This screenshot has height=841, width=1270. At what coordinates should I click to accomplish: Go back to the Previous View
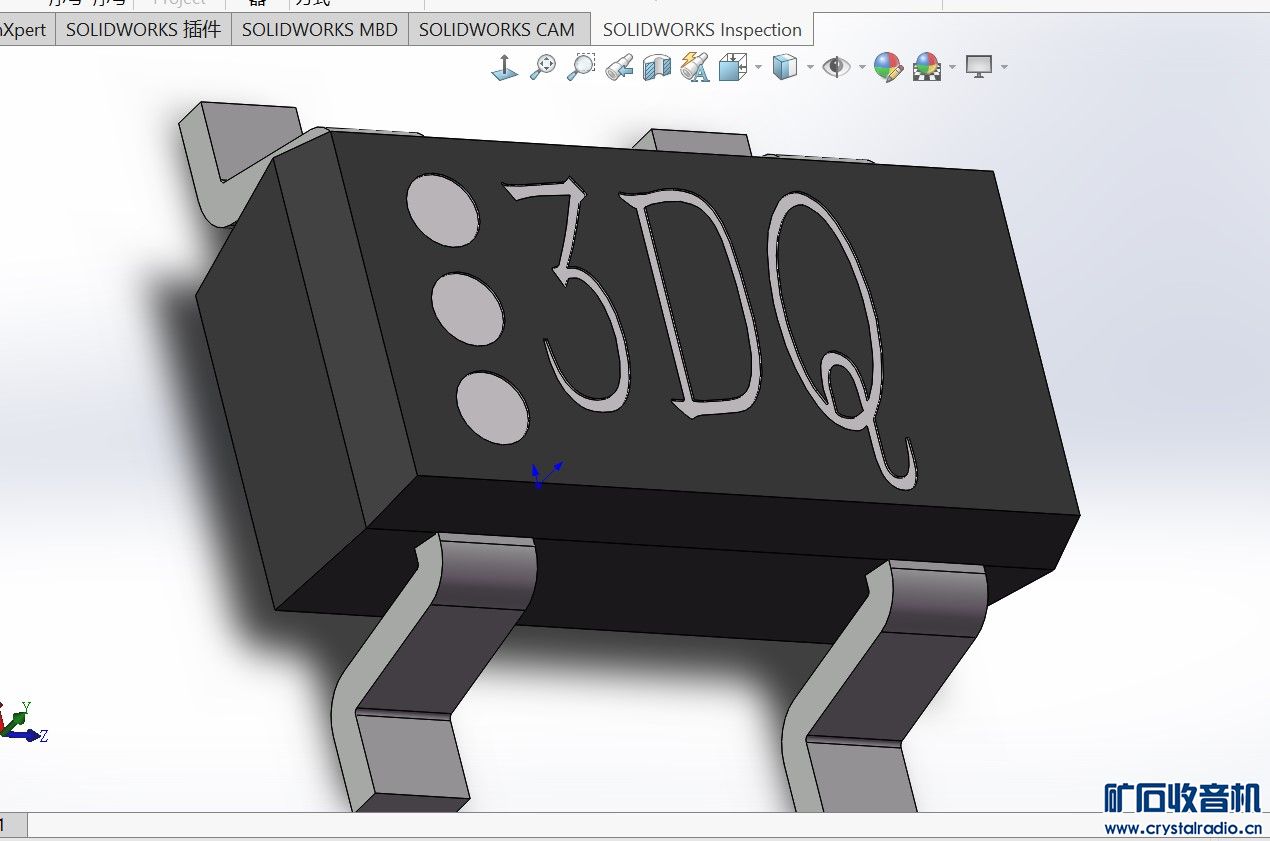coord(619,68)
